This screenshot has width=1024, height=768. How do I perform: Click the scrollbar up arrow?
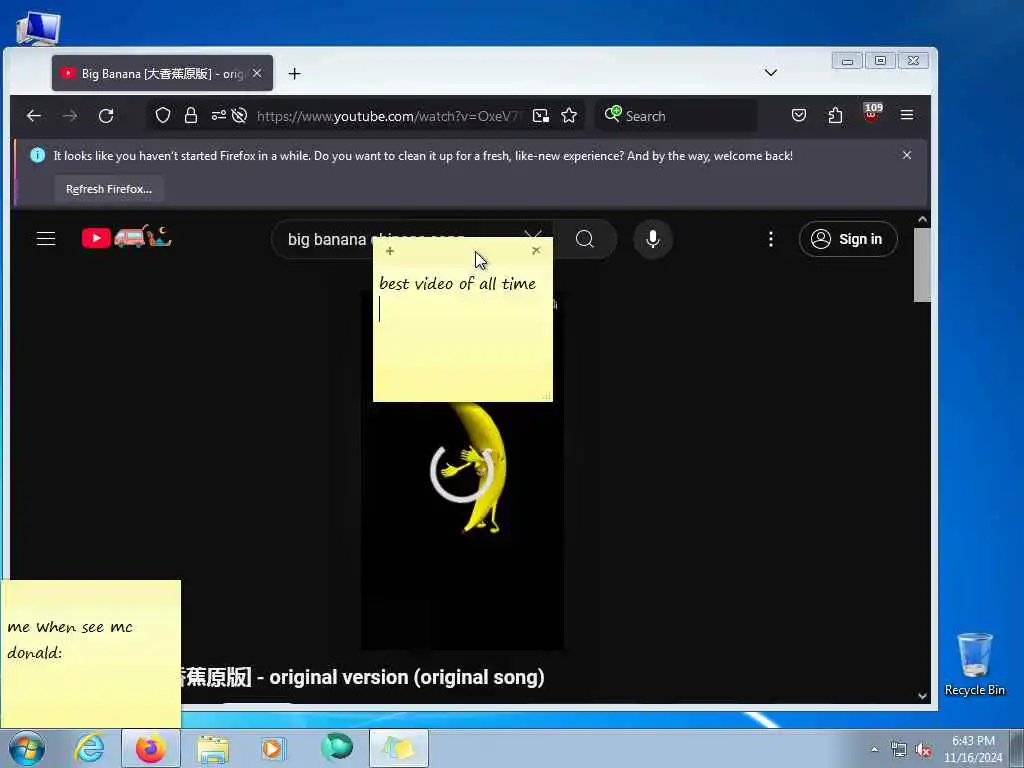(922, 219)
